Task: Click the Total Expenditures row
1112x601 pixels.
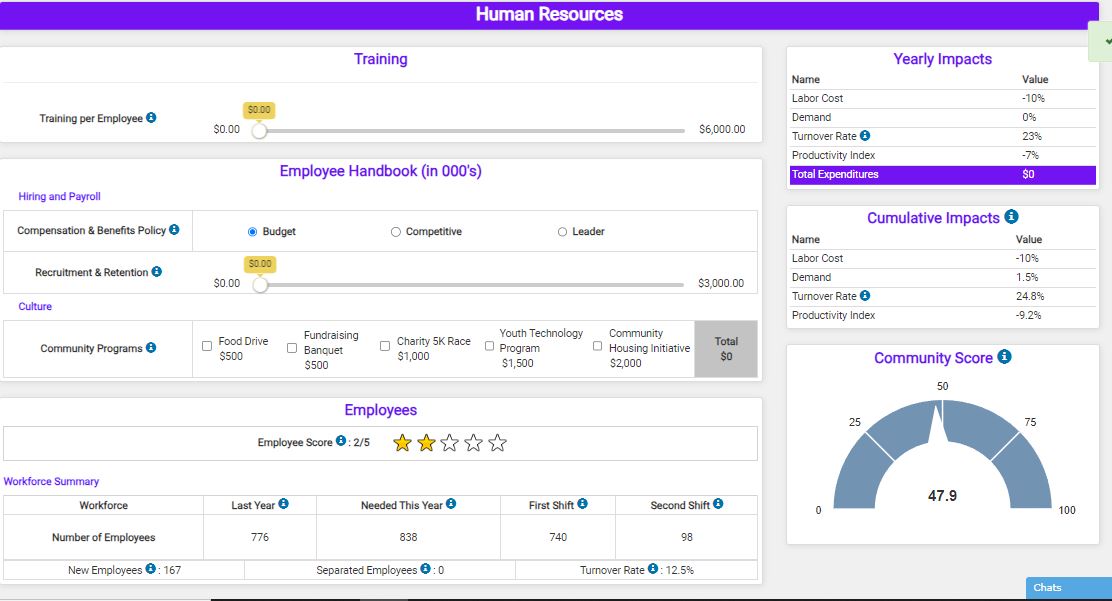Action: (943, 175)
